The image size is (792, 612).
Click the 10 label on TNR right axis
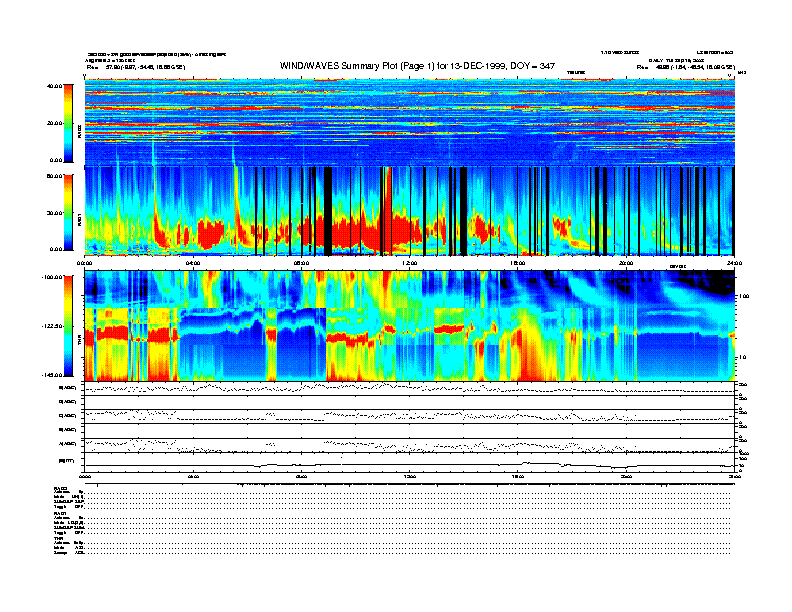744,357
